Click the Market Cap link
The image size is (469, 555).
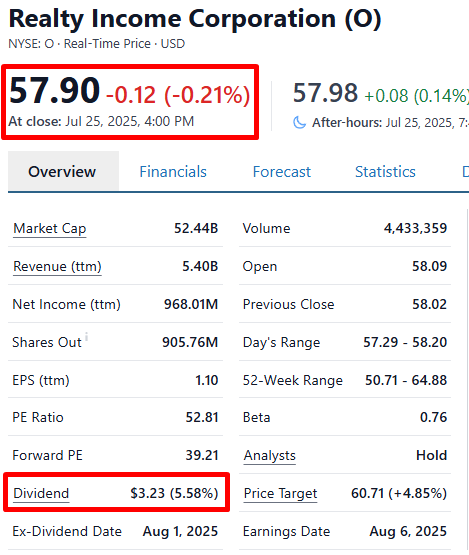pos(50,229)
